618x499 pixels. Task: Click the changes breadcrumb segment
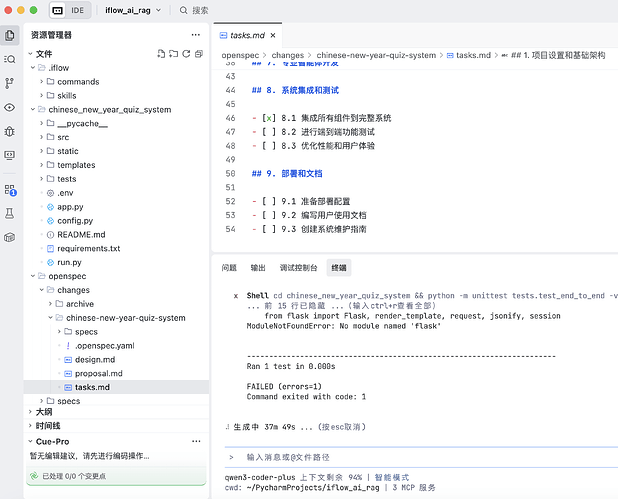pyautogui.click(x=288, y=55)
